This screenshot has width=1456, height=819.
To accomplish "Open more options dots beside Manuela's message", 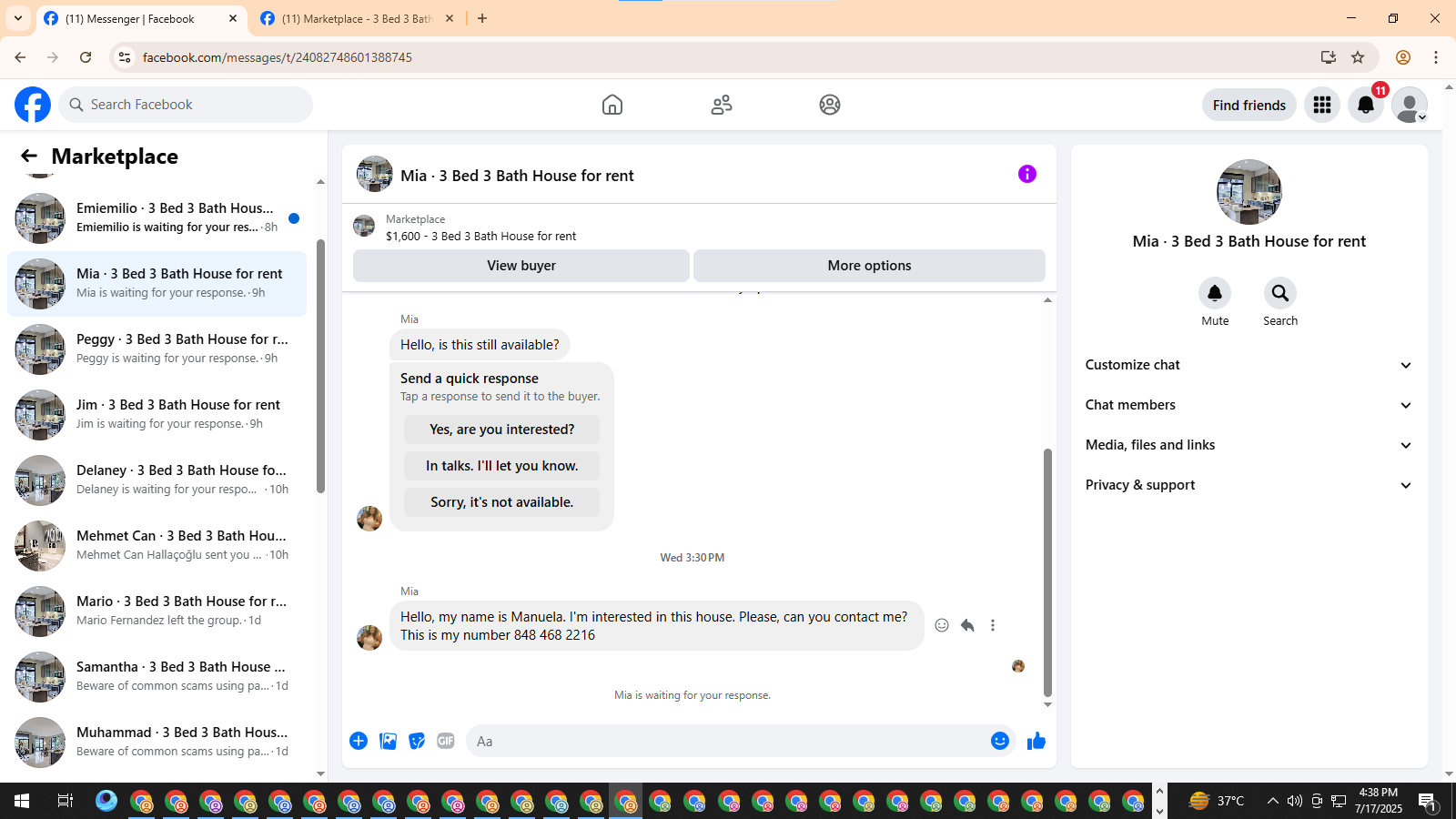I will click(993, 625).
